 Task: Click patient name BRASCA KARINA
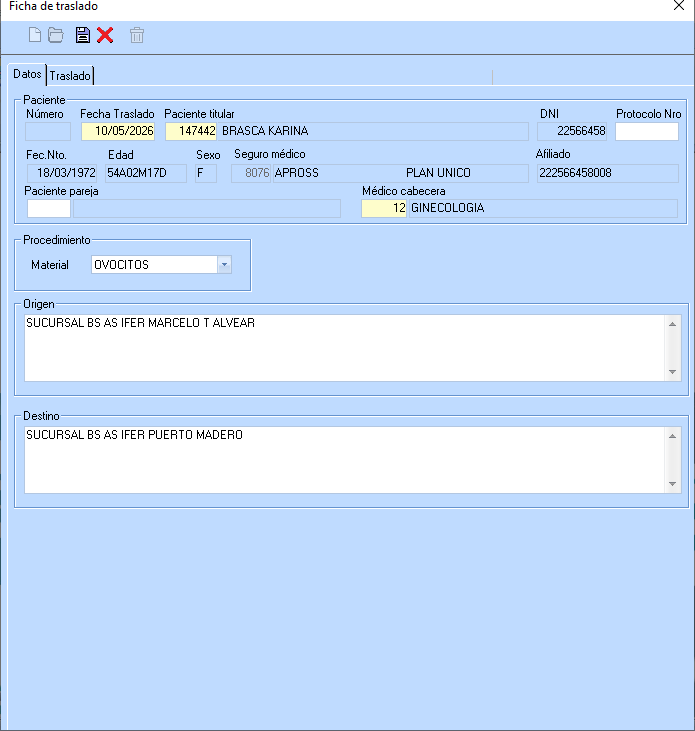[x=265, y=131]
